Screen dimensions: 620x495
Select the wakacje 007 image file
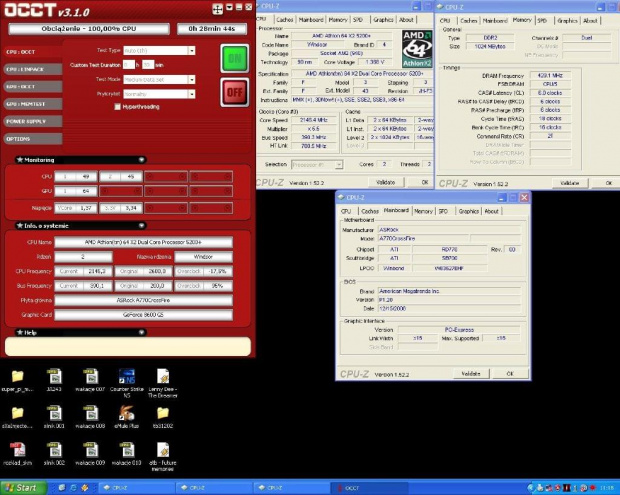tap(90, 381)
